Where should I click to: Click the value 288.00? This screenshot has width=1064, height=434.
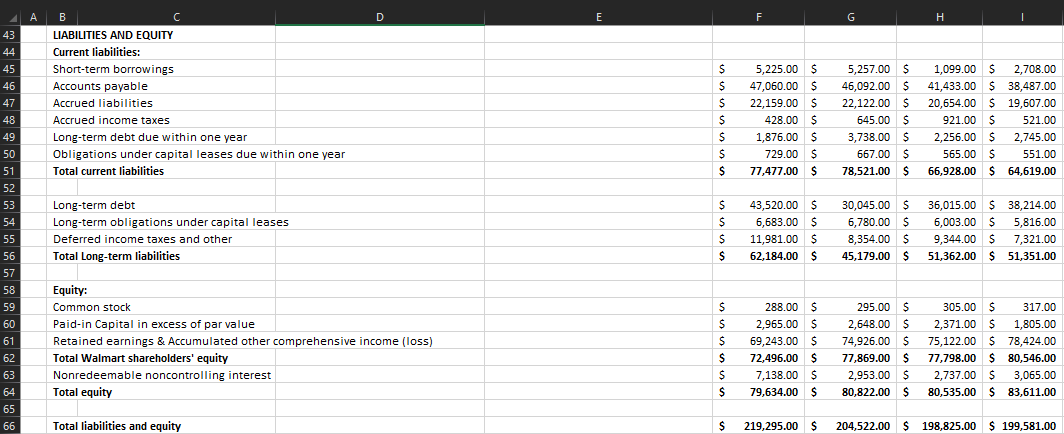[782, 307]
